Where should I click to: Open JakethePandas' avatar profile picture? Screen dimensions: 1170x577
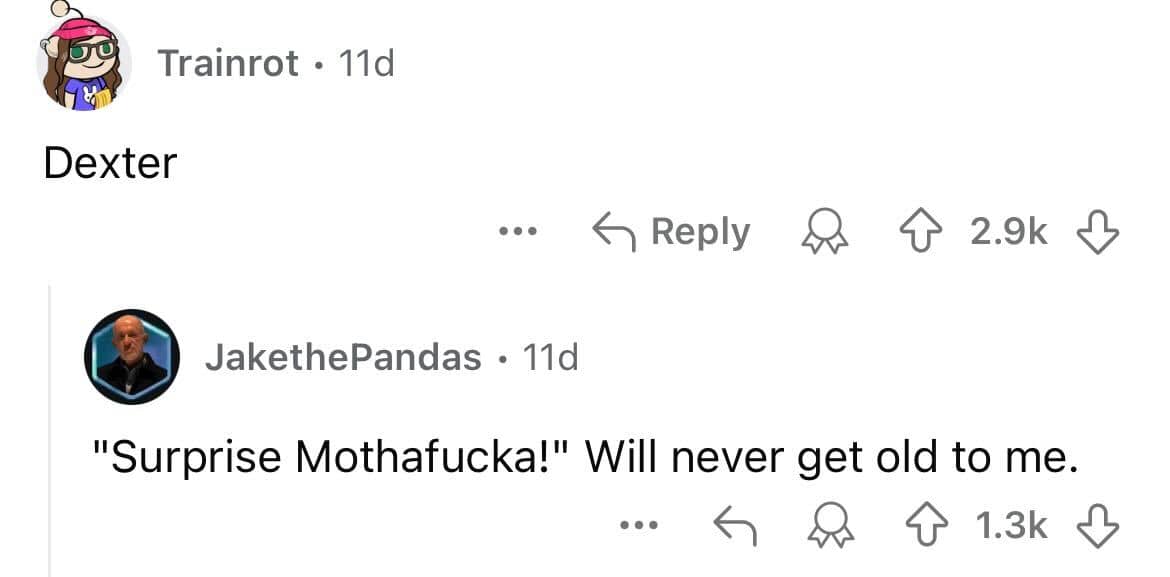point(132,356)
